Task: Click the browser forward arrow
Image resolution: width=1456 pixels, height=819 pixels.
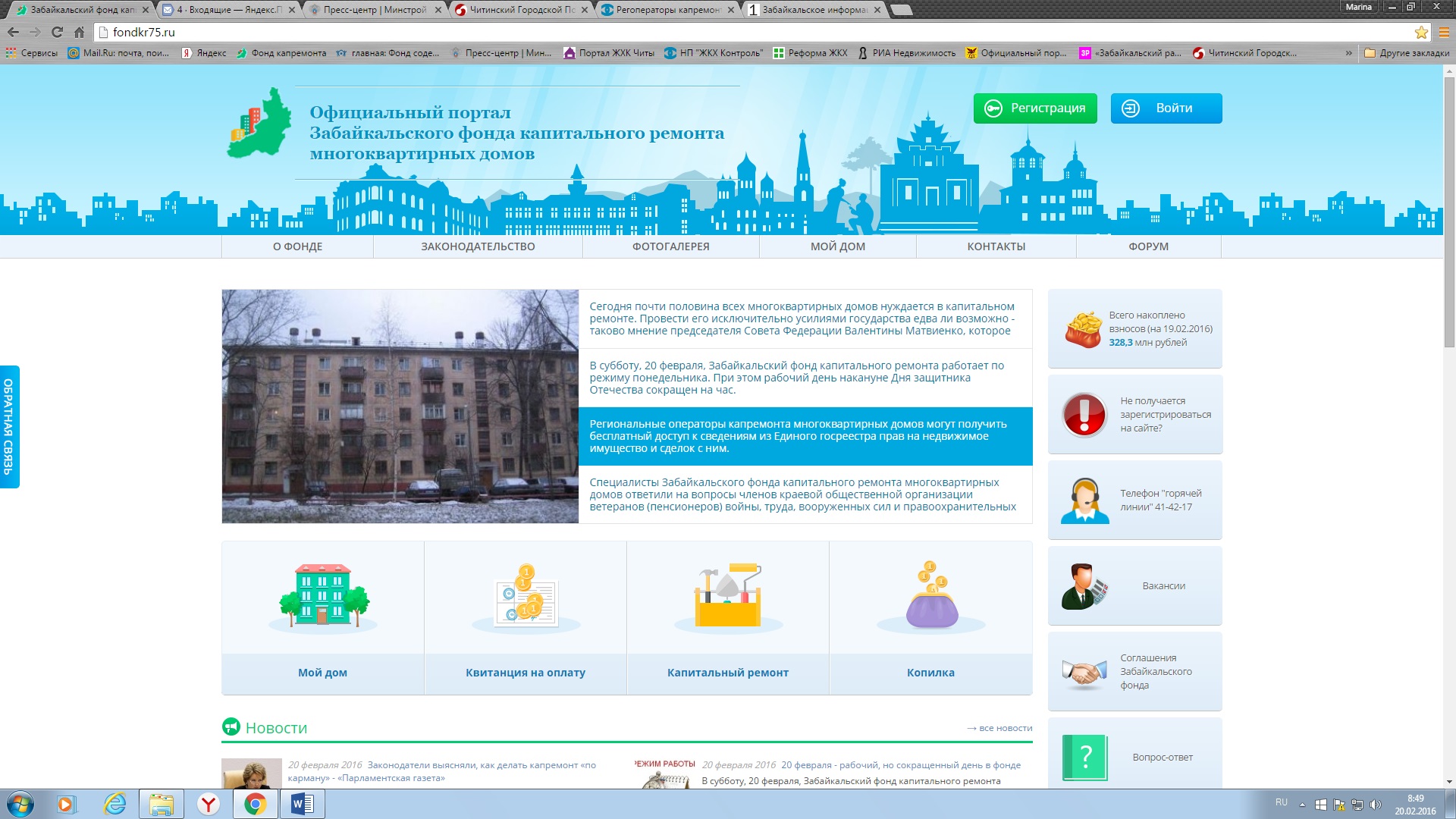Action: click(x=35, y=32)
